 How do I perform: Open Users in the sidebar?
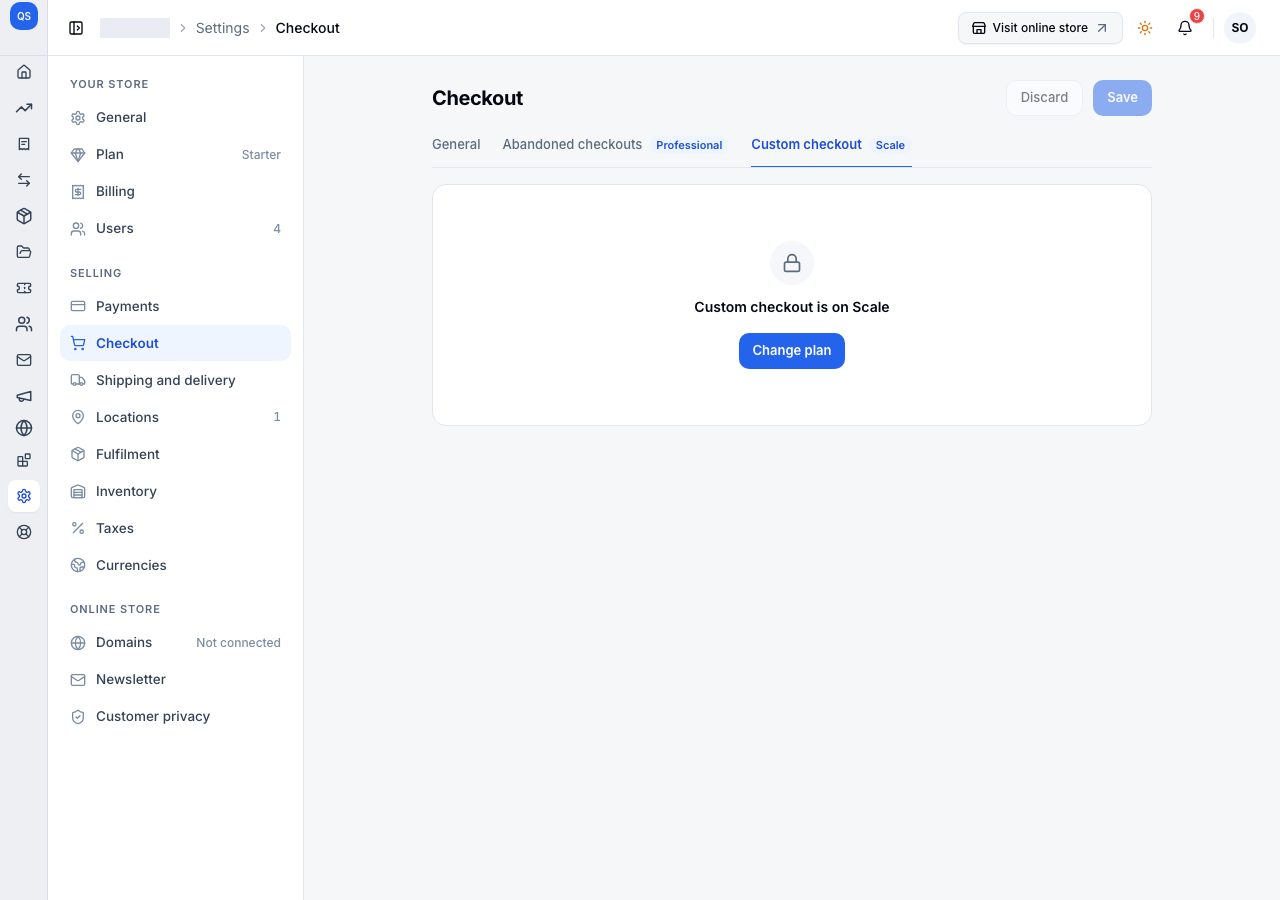[175, 228]
